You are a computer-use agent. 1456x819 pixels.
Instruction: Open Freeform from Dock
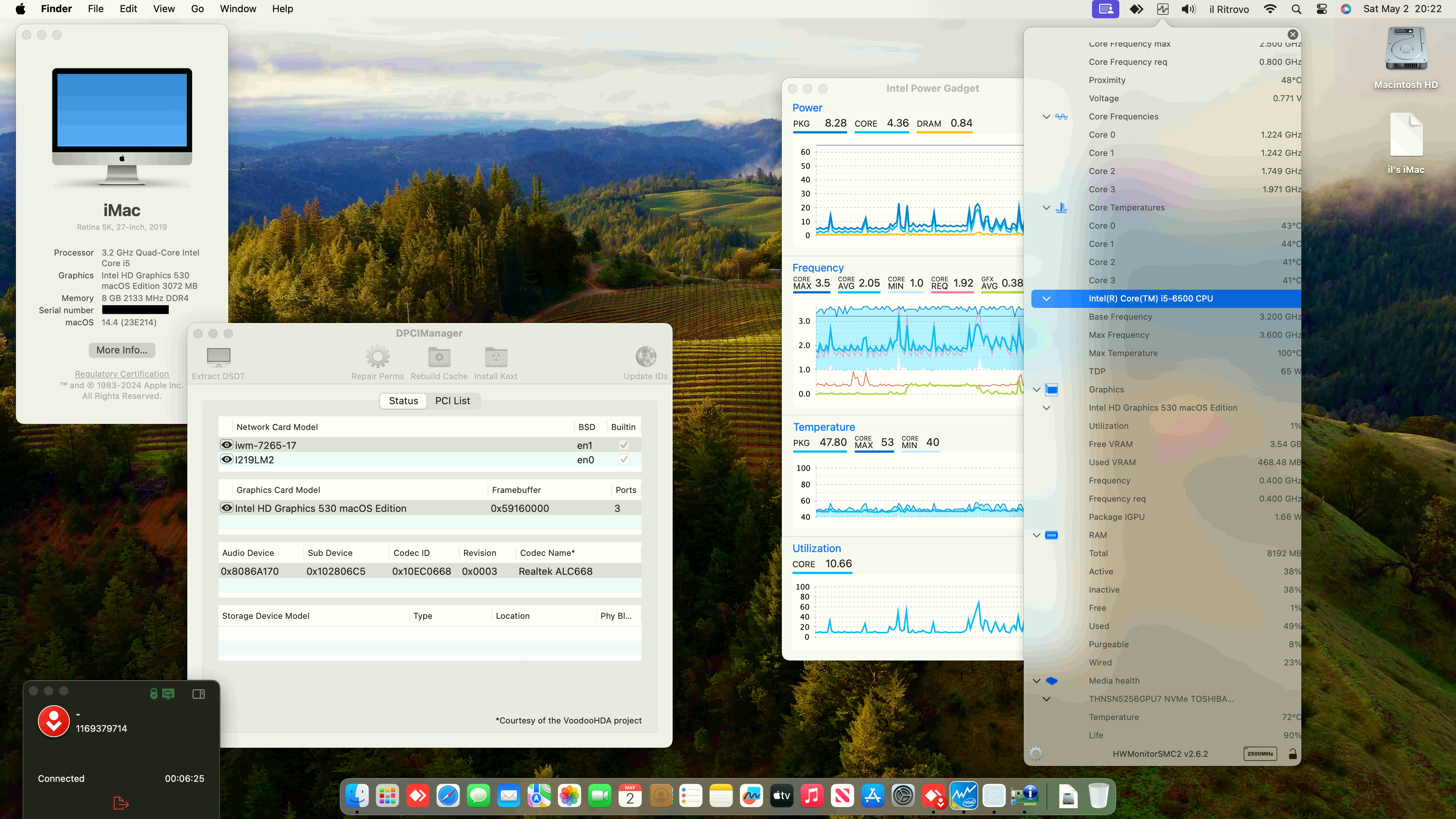751,796
